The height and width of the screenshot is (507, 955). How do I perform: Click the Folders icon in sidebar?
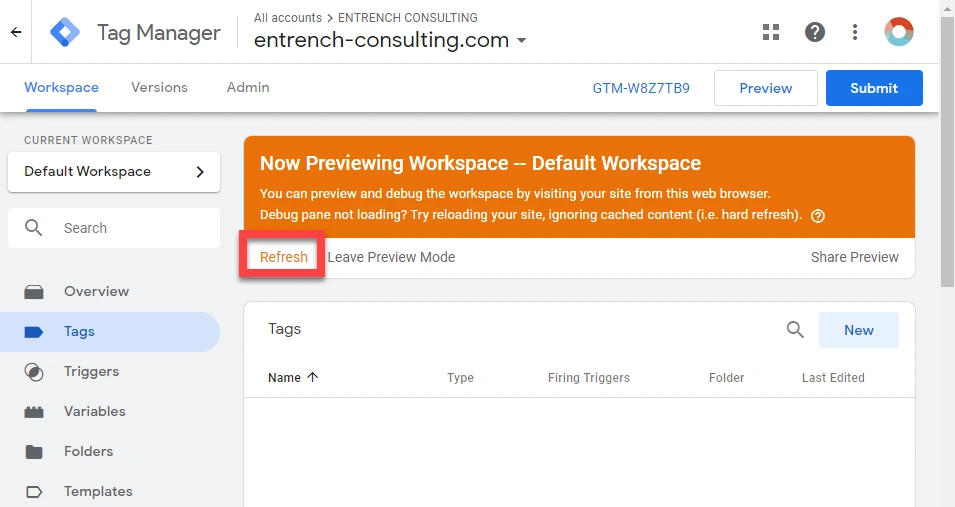click(x=33, y=452)
